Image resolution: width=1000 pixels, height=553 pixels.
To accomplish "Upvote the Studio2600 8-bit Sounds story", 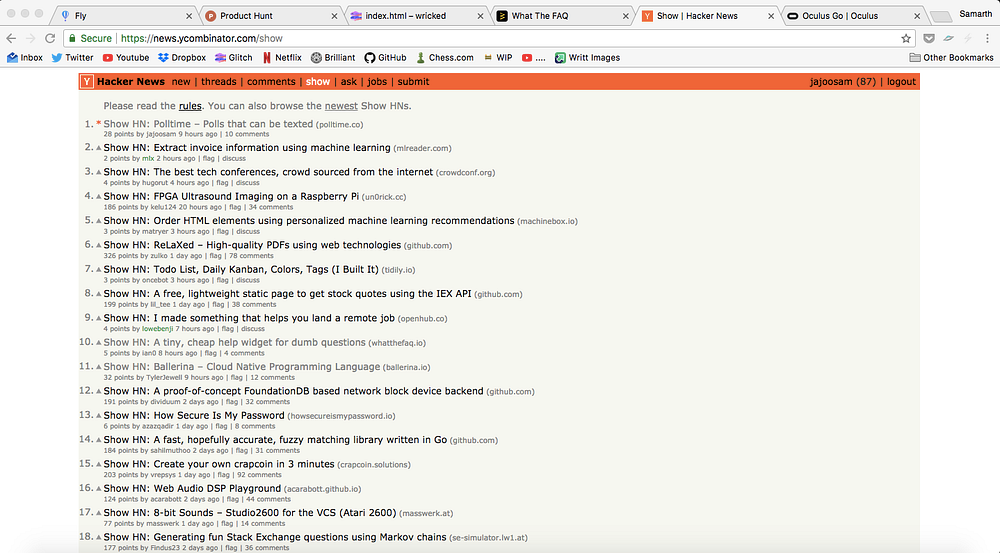I will [99, 513].
